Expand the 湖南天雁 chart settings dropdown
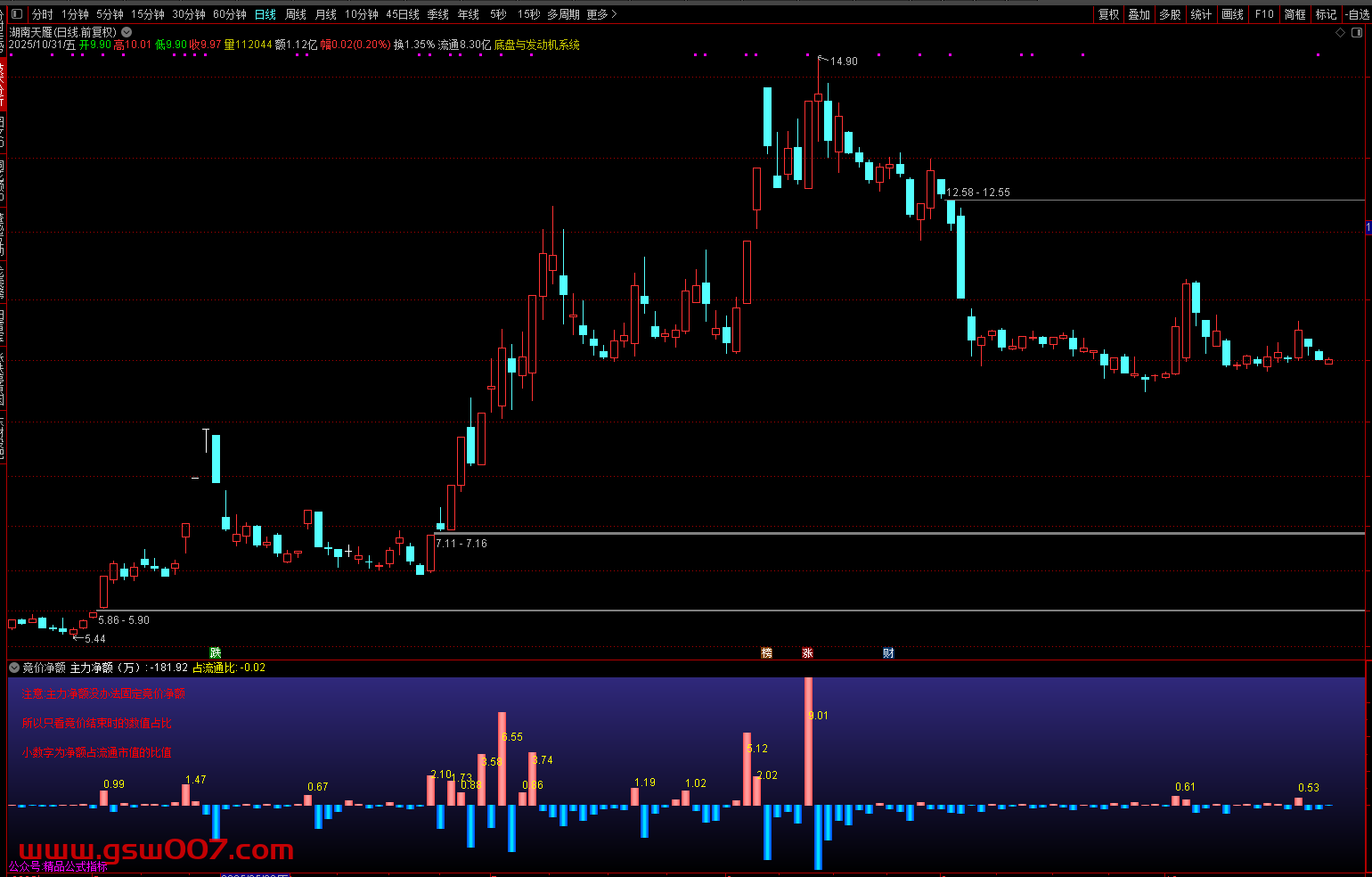The image size is (1372, 877). 127,32
